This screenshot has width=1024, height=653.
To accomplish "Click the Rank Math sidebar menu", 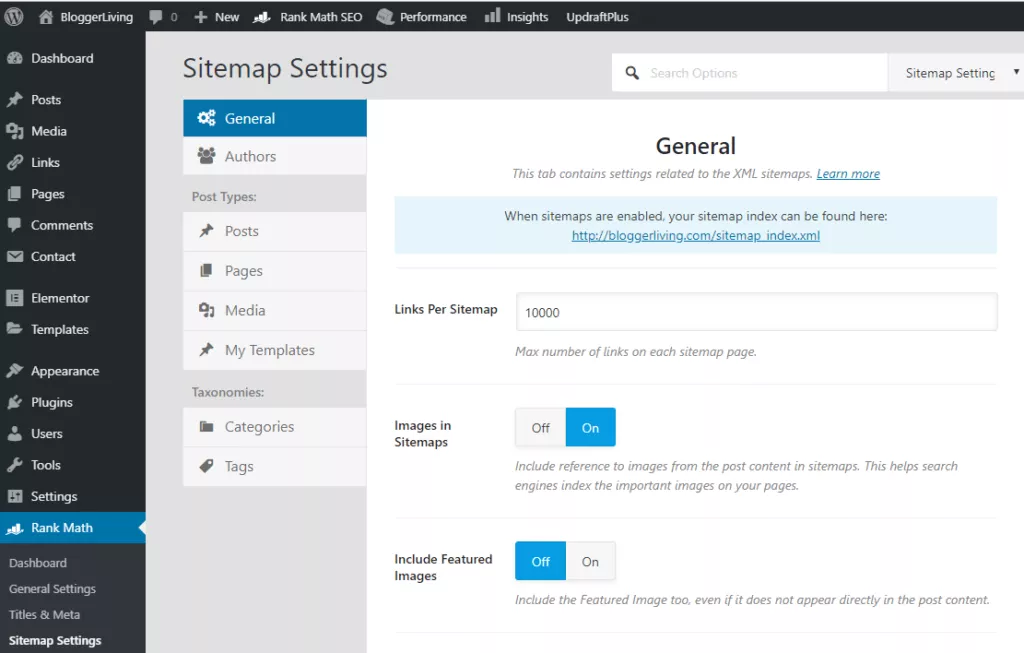I will 72,528.
